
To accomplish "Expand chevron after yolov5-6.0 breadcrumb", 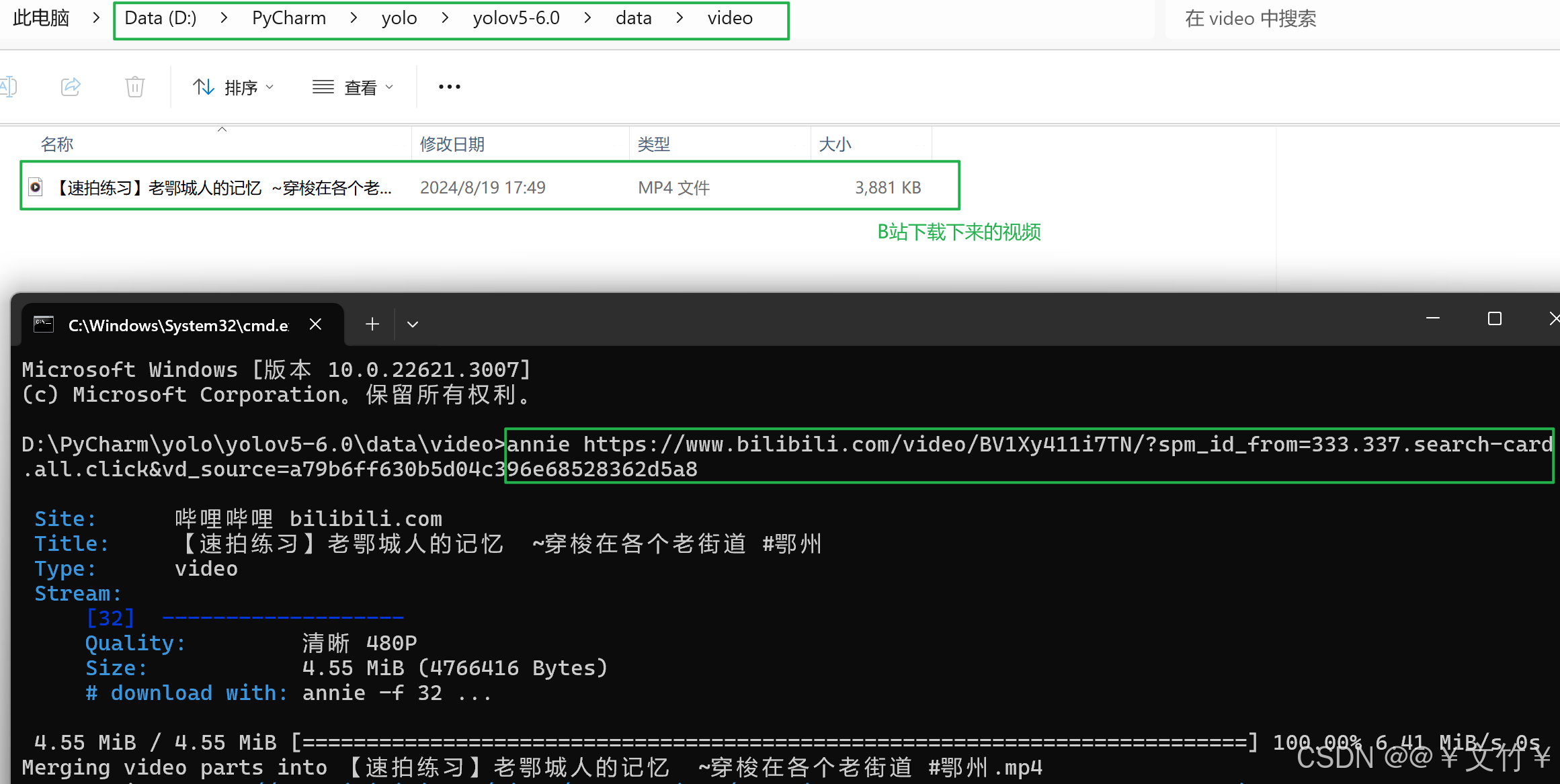I will coord(587,18).
